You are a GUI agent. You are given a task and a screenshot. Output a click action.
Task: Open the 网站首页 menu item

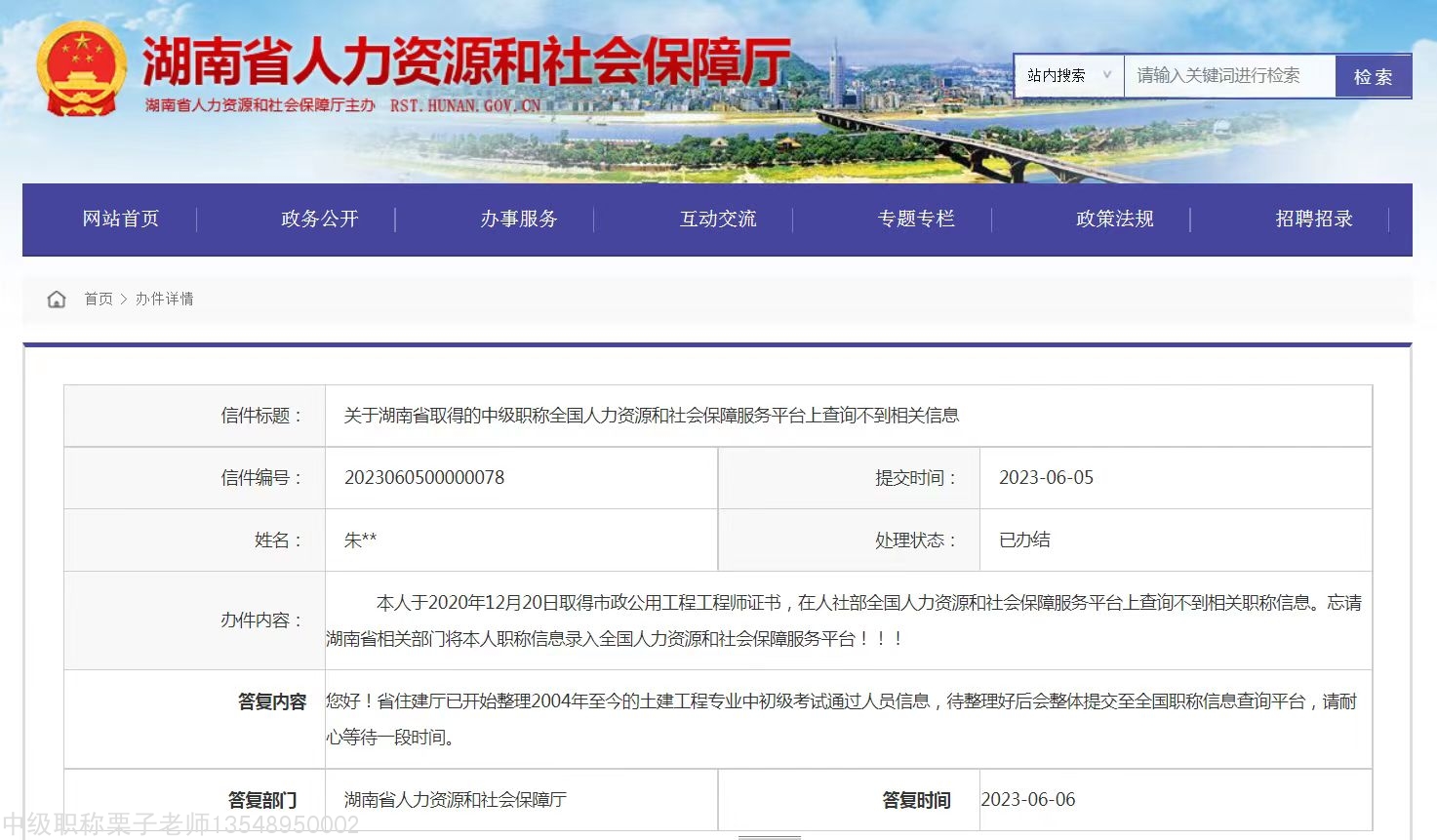pyautogui.click(x=121, y=220)
